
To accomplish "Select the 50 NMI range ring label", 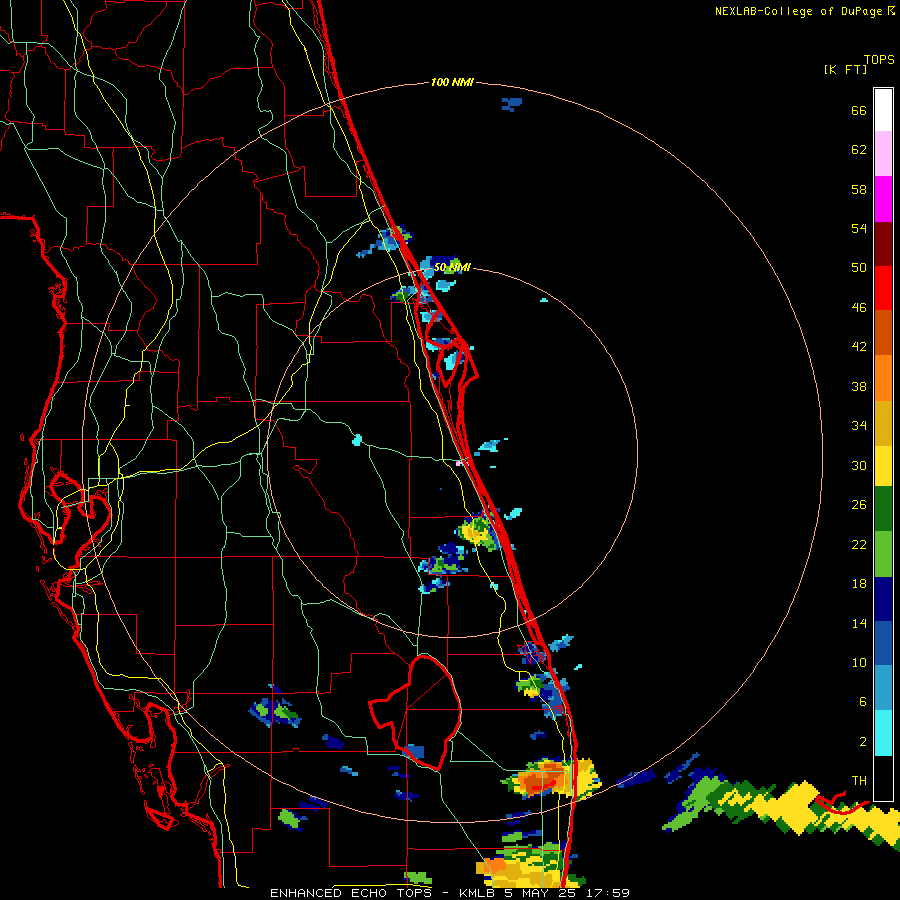I will 452,267.
